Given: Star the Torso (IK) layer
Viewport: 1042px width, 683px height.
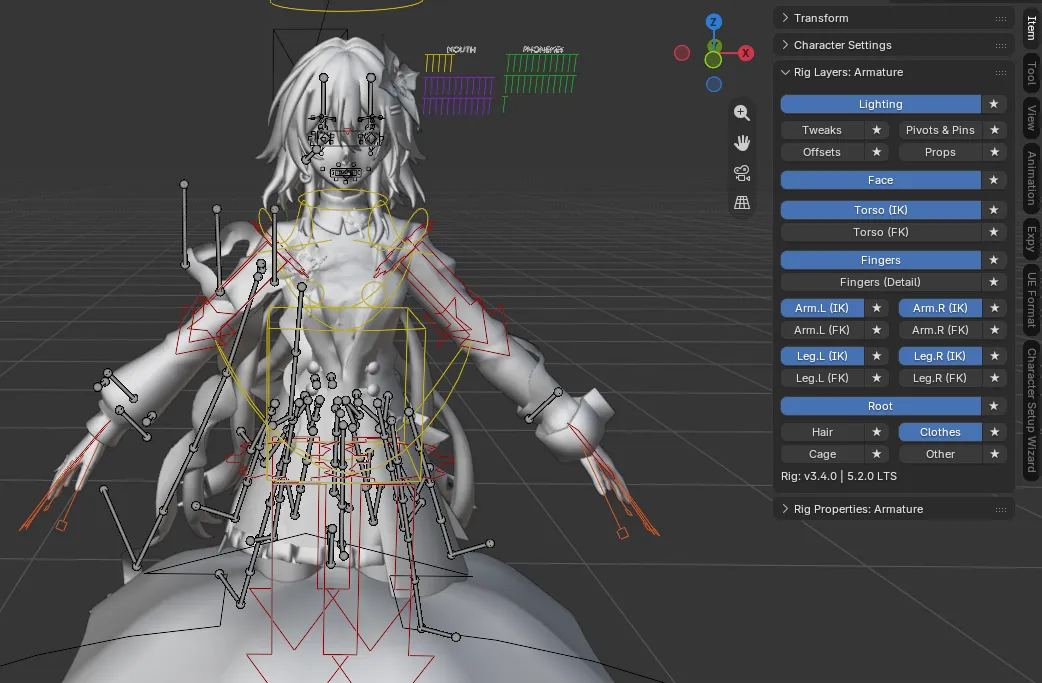Looking at the screenshot, I should click(x=993, y=210).
